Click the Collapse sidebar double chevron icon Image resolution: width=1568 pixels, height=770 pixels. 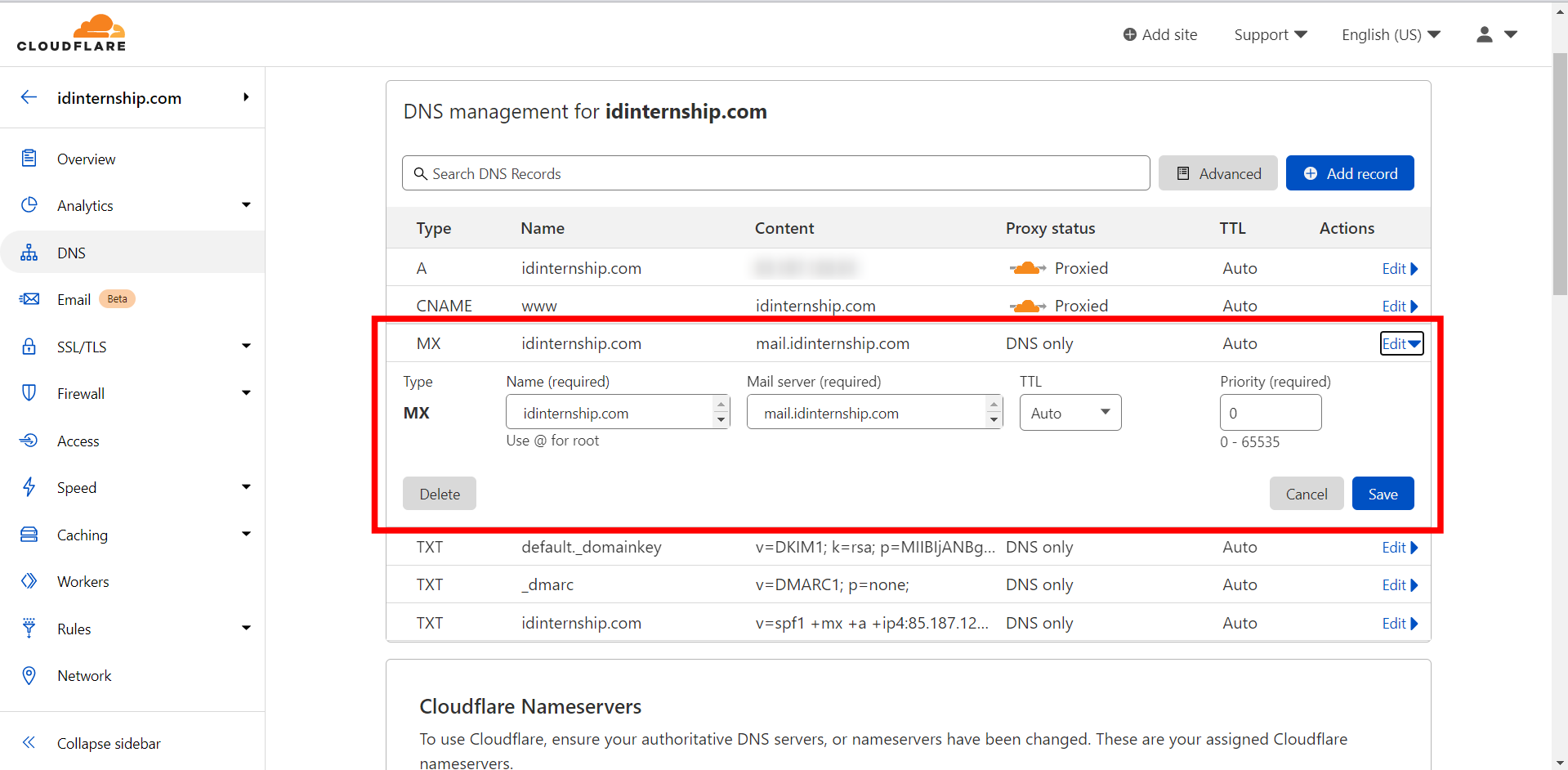(x=29, y=743)
